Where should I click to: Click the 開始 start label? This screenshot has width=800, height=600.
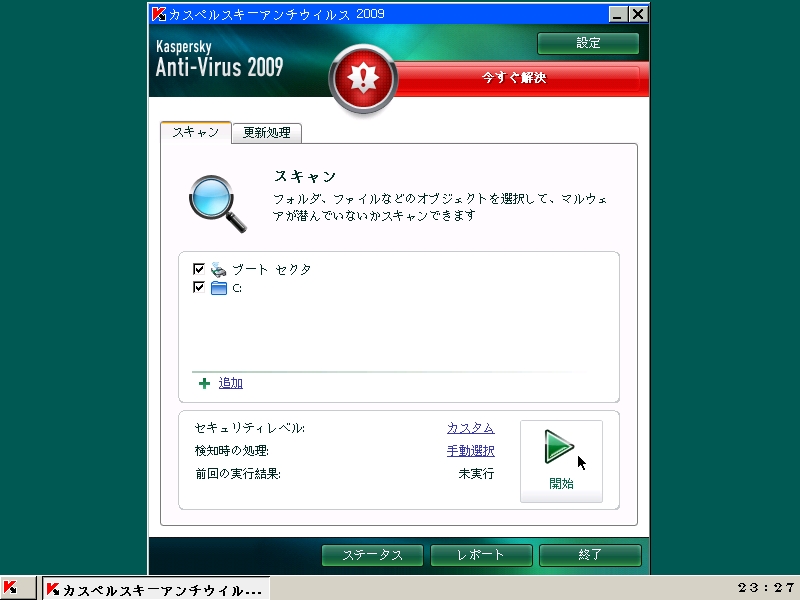click(x=561, y=484)
